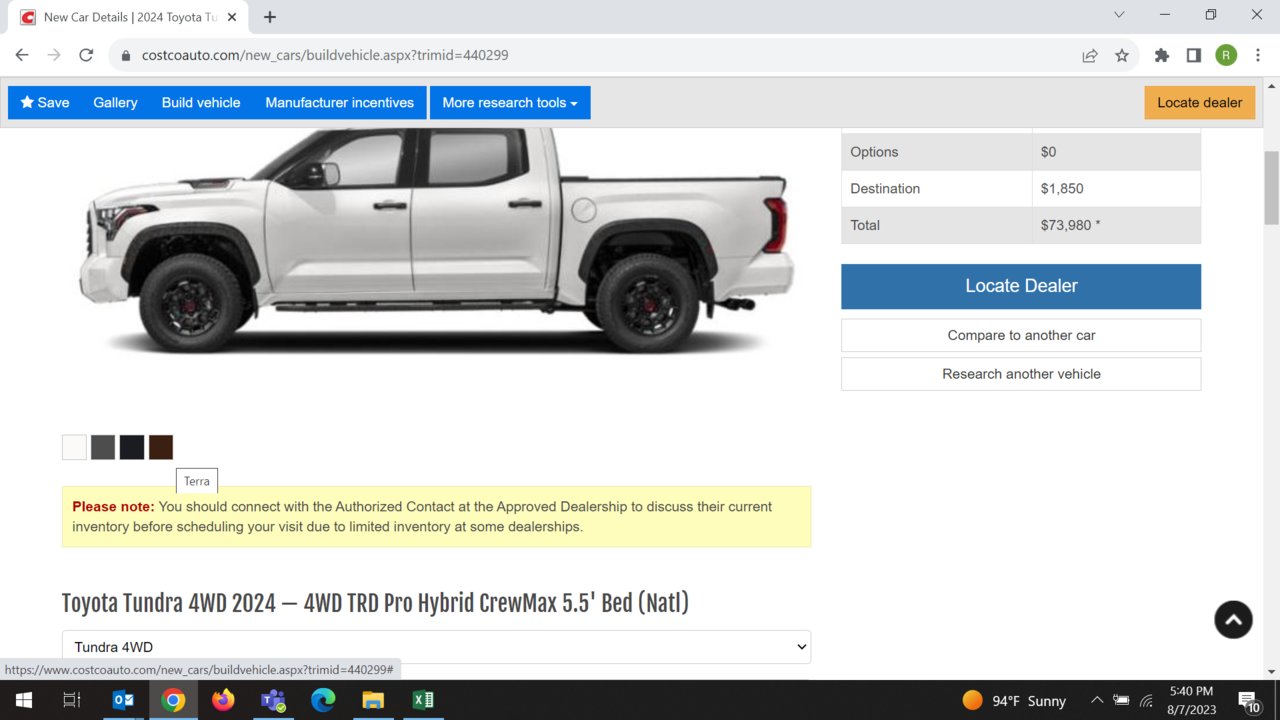This screenshot has height=720, width=1280.
Task: Click the share page icon in address bar
Action: tap(1090, 55)
